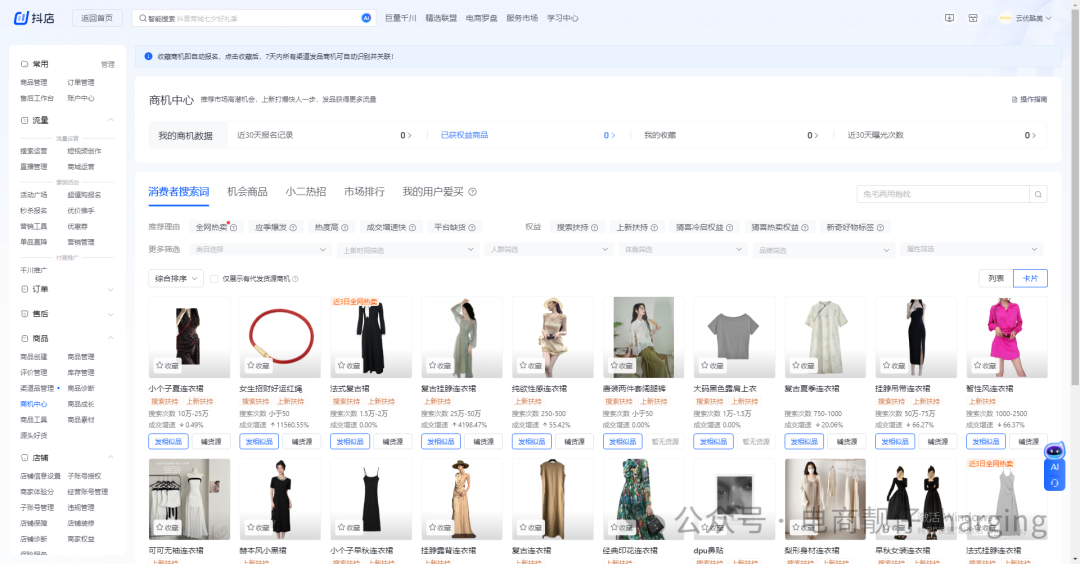Screen dimensions: 1080x564
Task: Click the keyword search input field
Action: [x=943, y=194]
